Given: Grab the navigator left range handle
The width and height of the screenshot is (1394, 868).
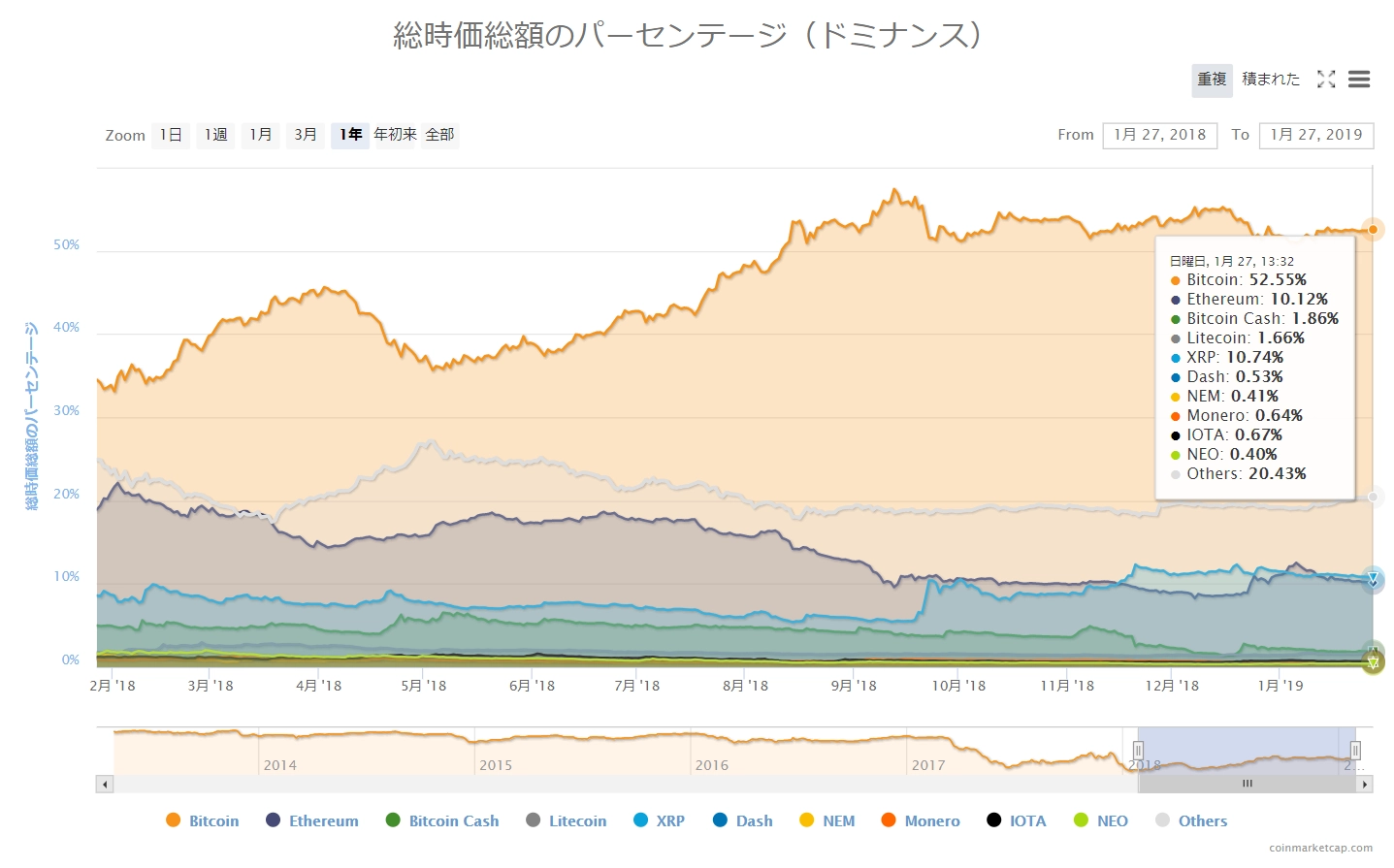Looking at the screenshot, I should click(1138, 750).
